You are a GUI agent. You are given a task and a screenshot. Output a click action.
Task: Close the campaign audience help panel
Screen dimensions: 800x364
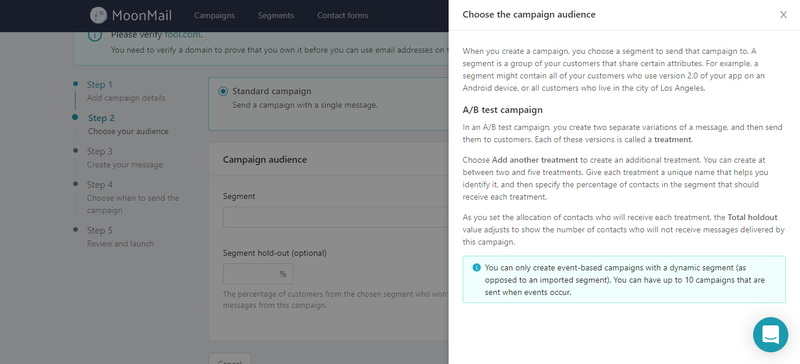coord(783,15)
